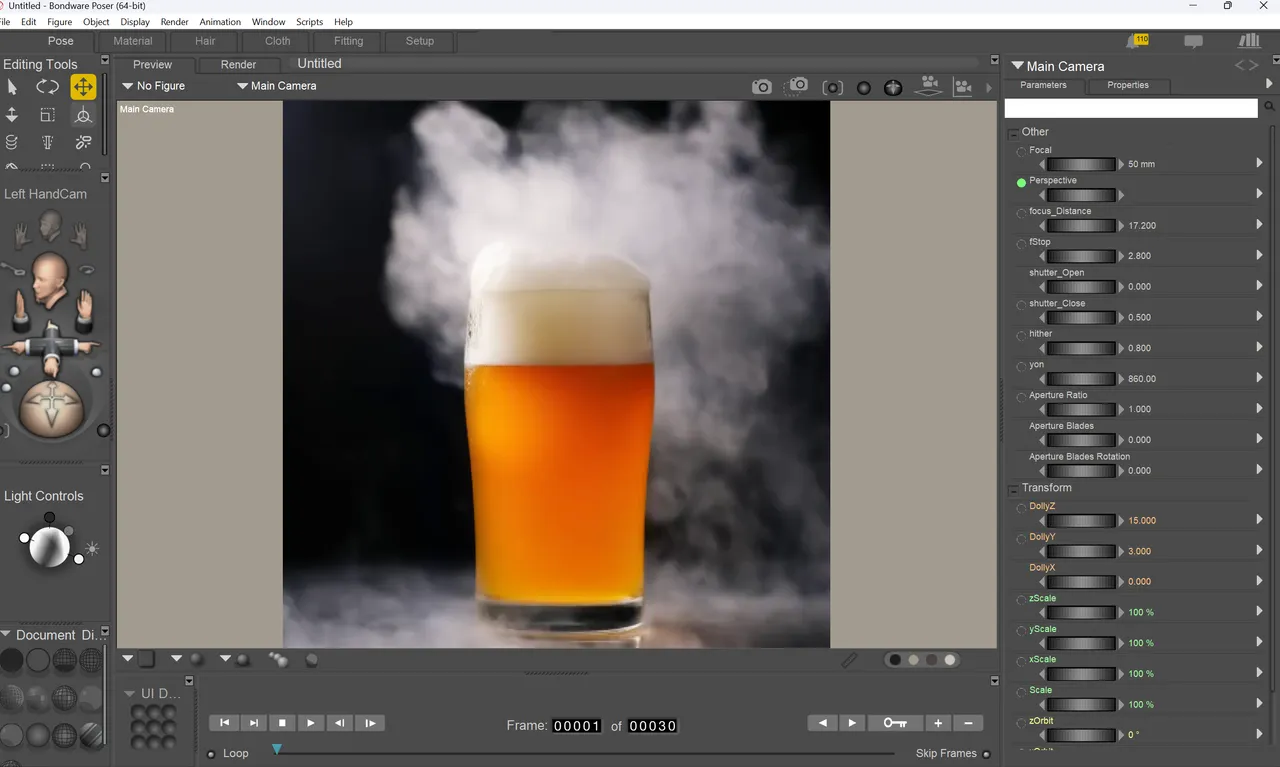1280x767 pixels.
Task: Select the arrow Select tool in Editing Tools
Action: [x=12, y=88]
